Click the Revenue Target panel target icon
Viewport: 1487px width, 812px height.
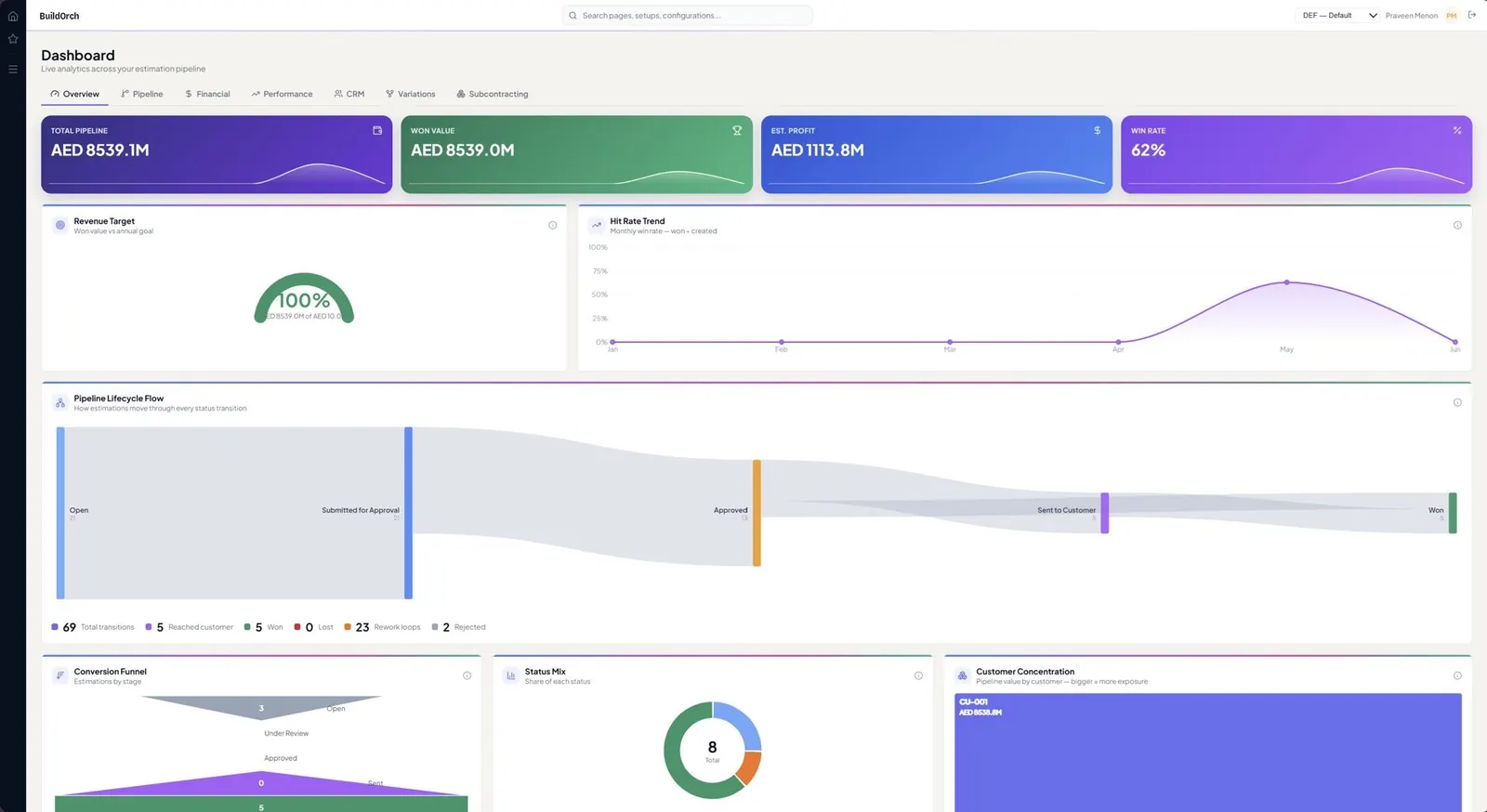[60, 225]
